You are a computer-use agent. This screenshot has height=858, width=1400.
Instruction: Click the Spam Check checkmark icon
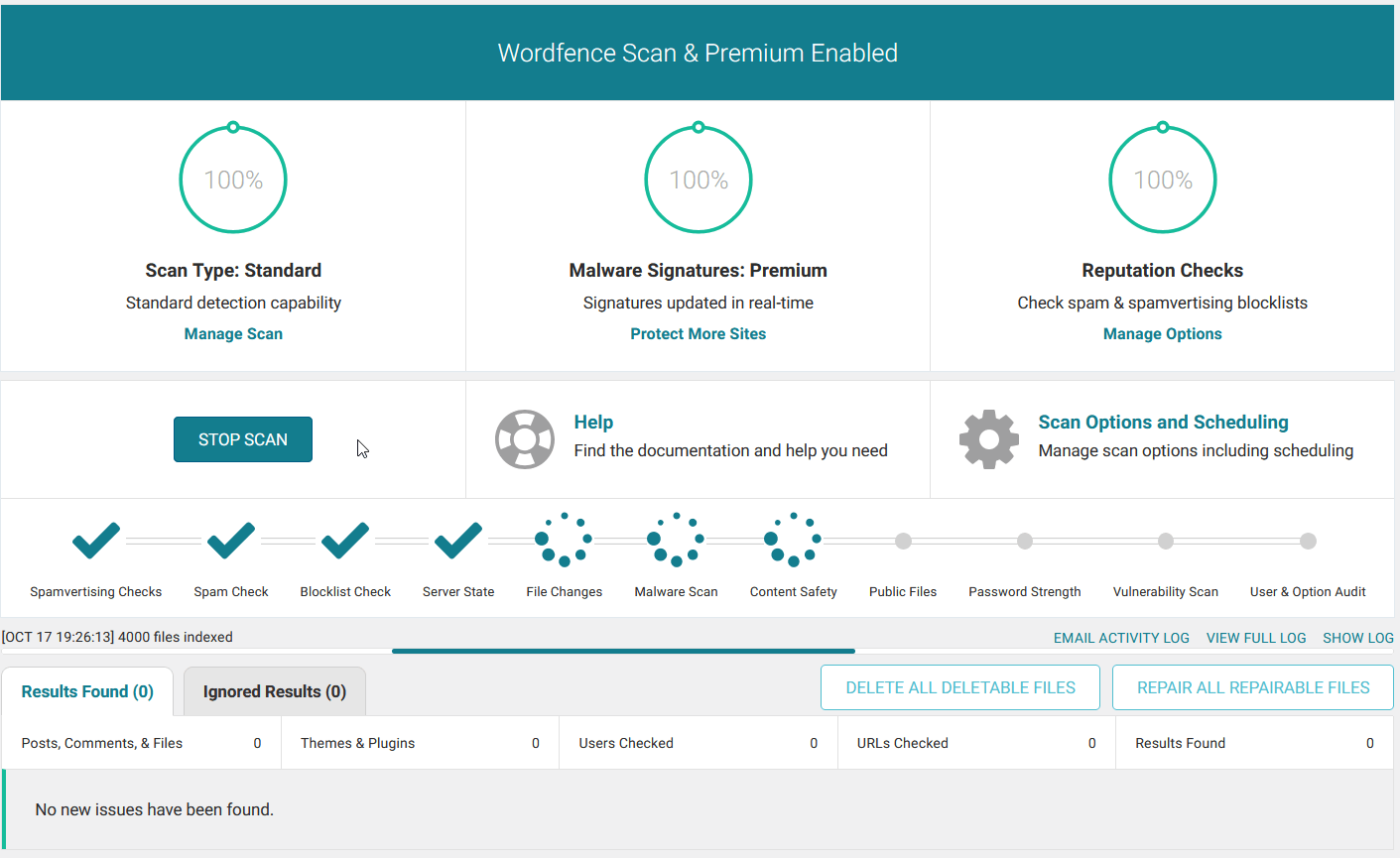[x=230, y=540]
